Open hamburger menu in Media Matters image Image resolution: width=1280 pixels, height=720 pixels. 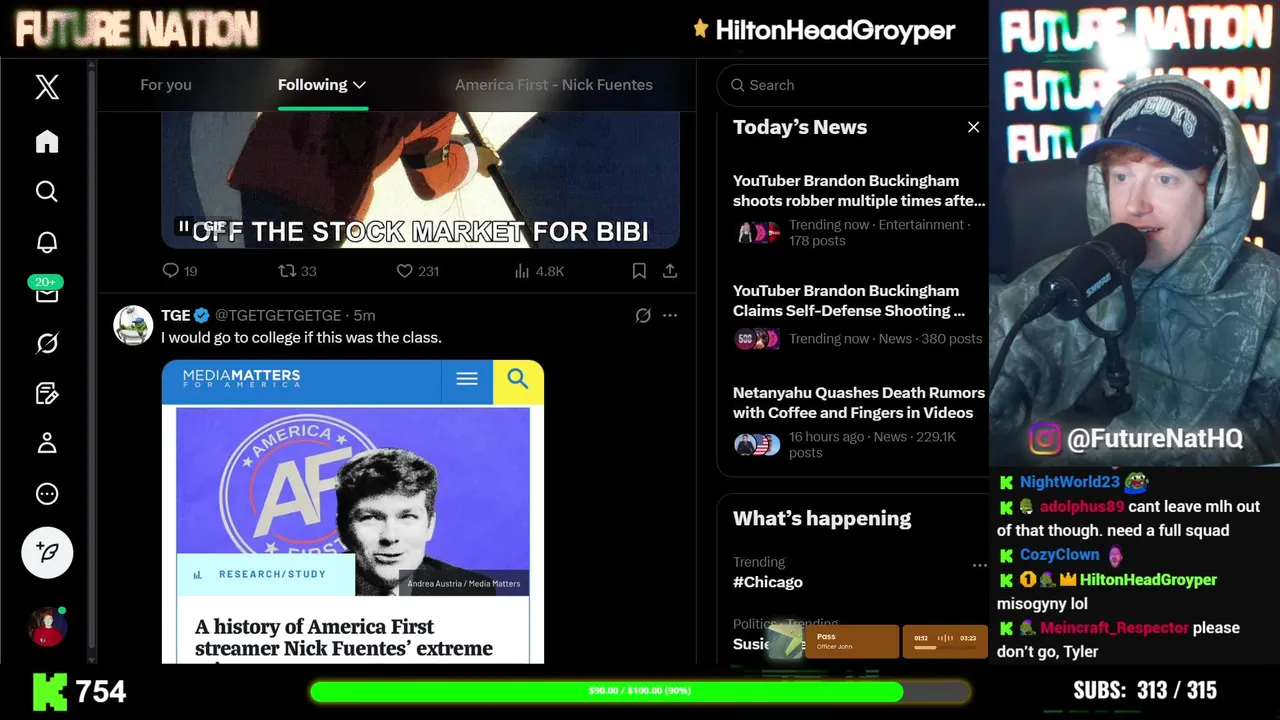pos(467,379)
